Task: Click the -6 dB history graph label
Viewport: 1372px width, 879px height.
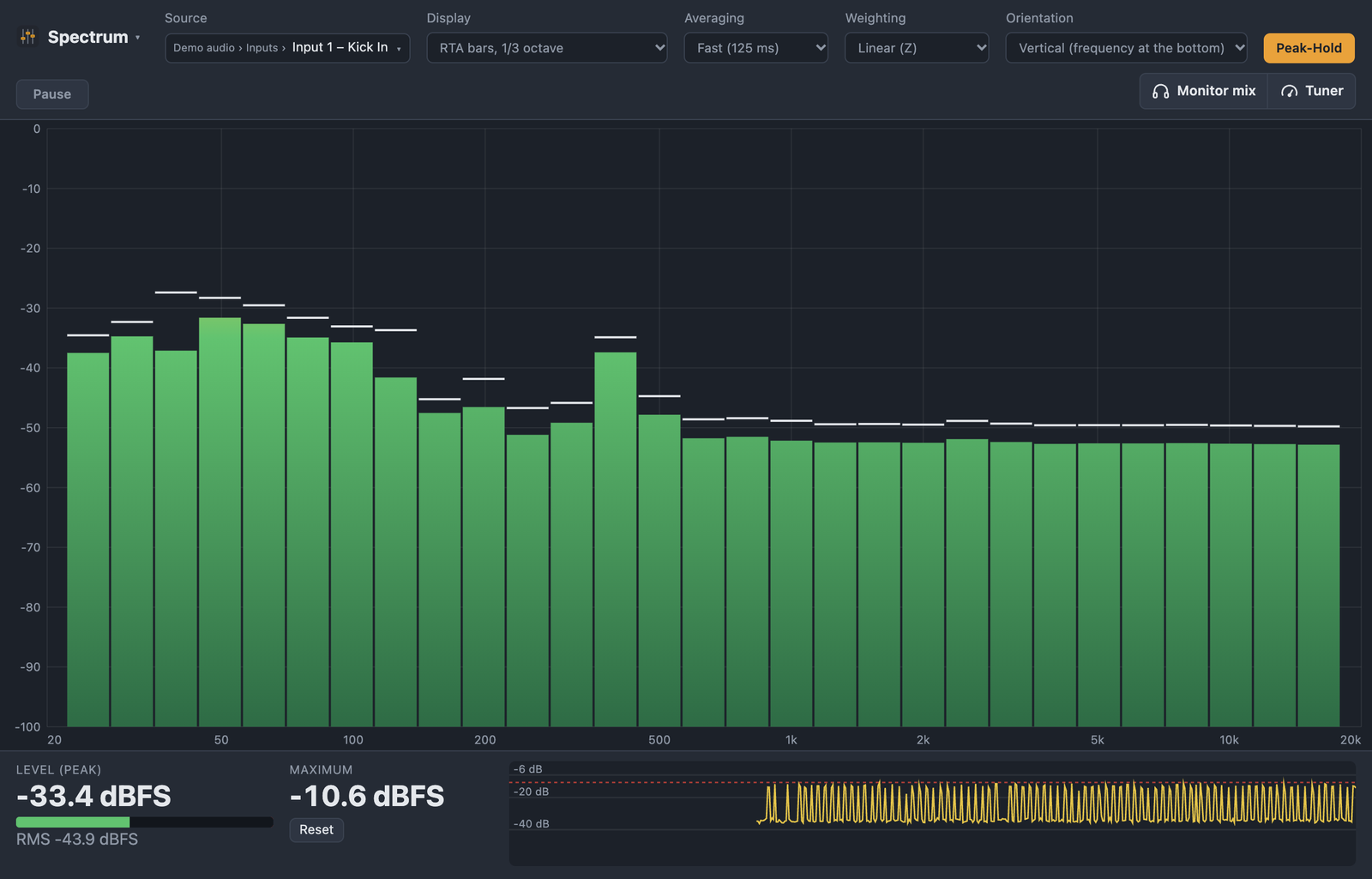Action: (527, 769)
